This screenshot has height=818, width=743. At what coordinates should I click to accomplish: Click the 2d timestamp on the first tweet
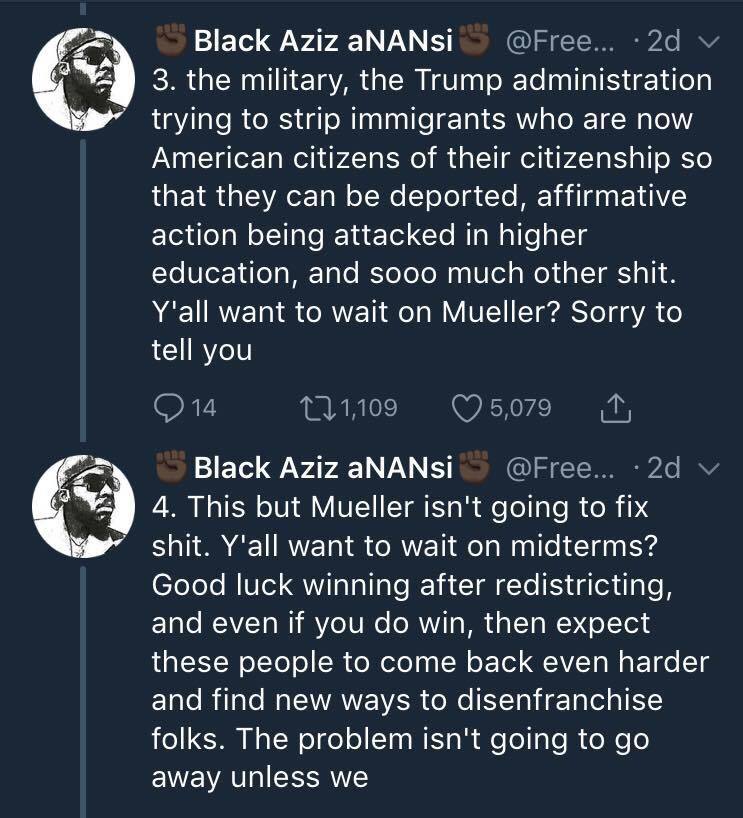click(663, 41)
